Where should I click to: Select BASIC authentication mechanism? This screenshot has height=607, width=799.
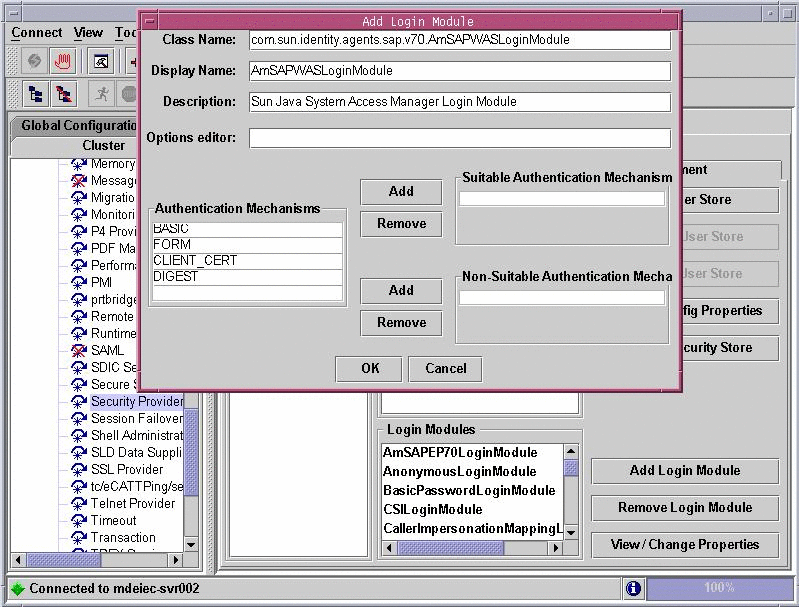pos(247,229)
